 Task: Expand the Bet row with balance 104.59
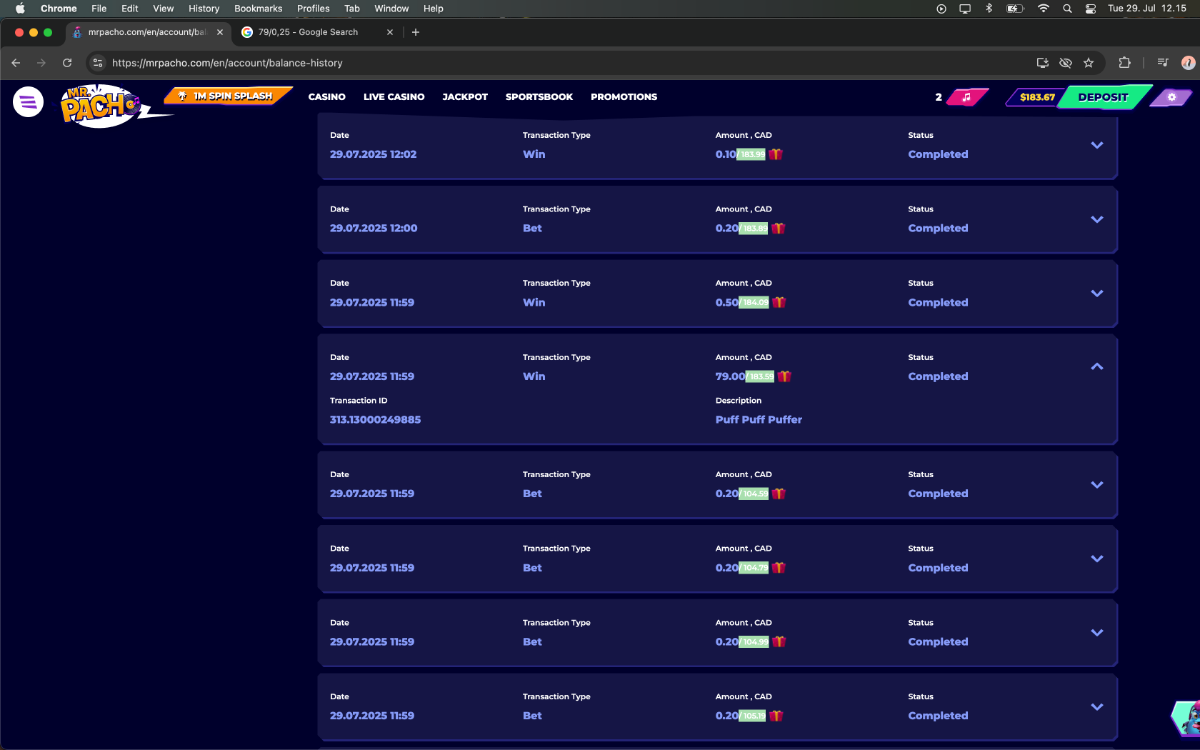1097,484
